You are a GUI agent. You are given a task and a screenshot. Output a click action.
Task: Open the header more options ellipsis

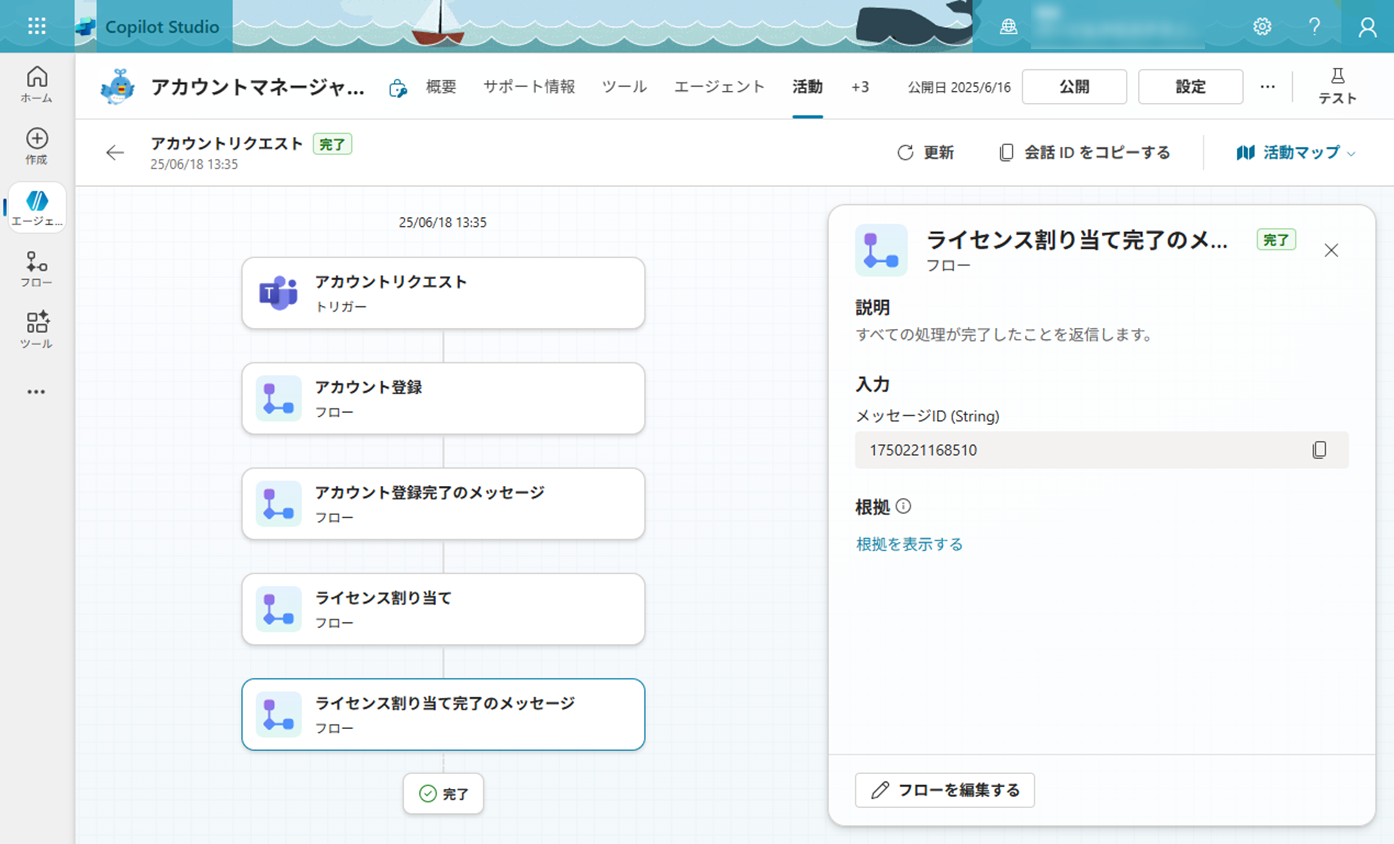pos(1268,87)
